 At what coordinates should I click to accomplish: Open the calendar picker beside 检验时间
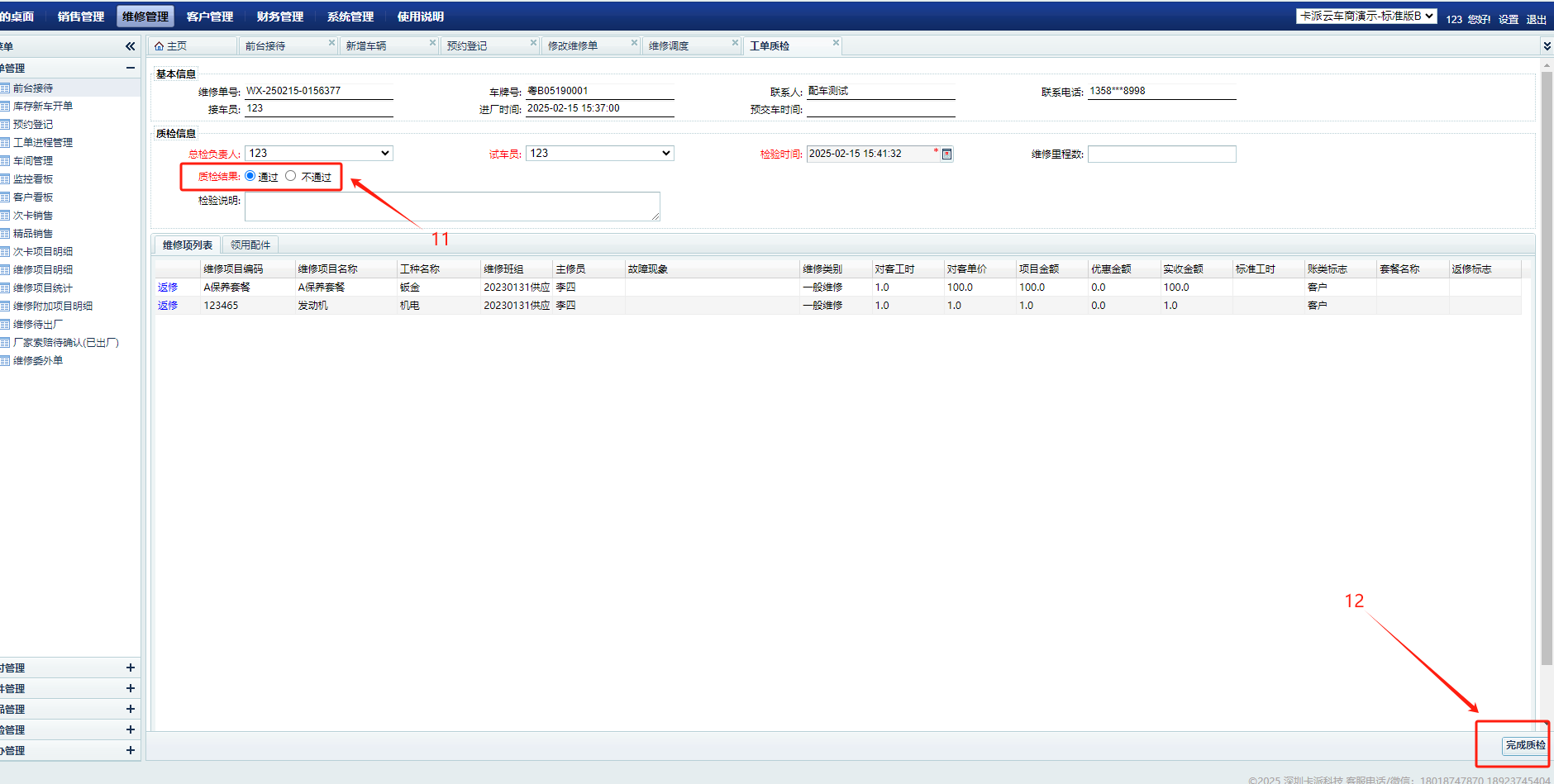pos(947,154)
